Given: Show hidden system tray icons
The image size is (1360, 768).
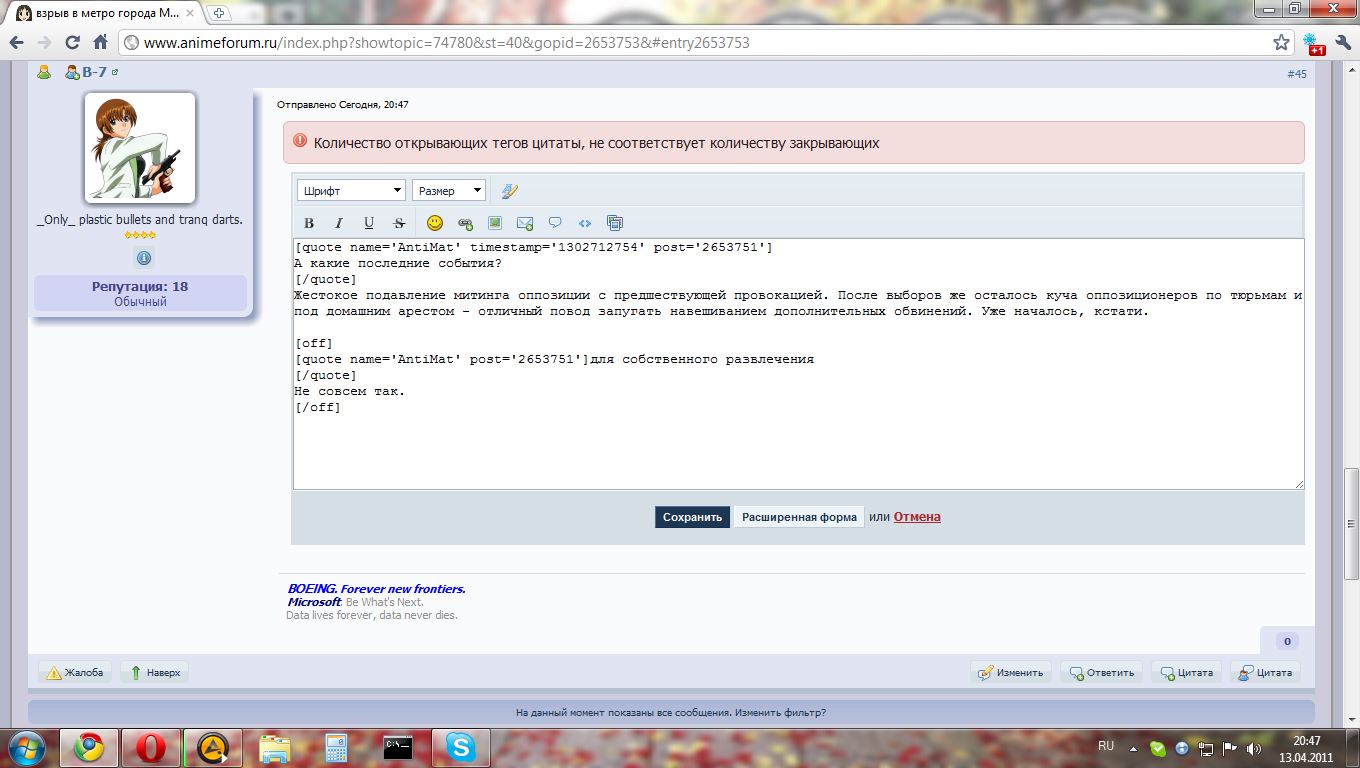Looking at the screenshot, I should click(x=1135, y=747).
